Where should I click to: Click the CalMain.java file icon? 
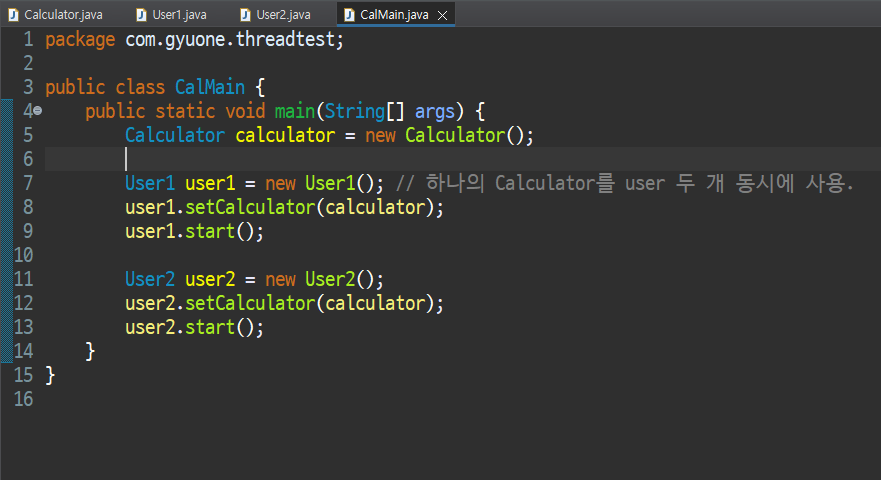click(x=349, y=15)
